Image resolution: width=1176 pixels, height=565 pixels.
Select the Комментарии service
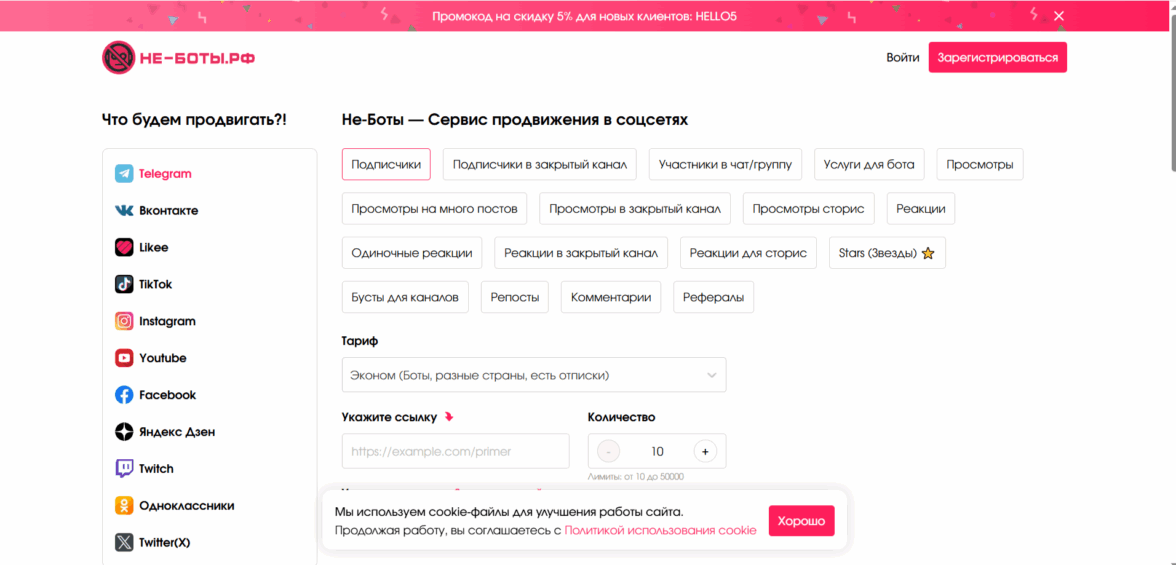(611, 297)
